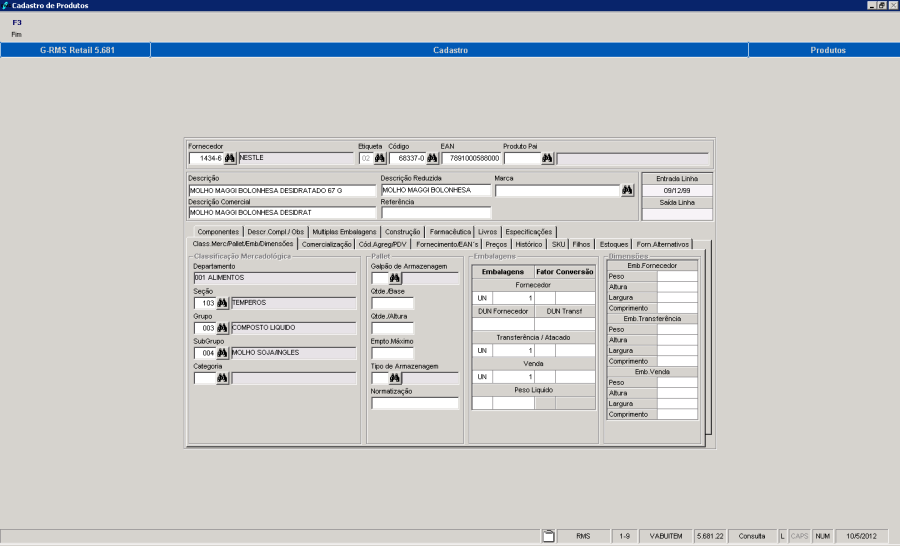Open Marca lookup binoculars icon

[x=627, y=190]
